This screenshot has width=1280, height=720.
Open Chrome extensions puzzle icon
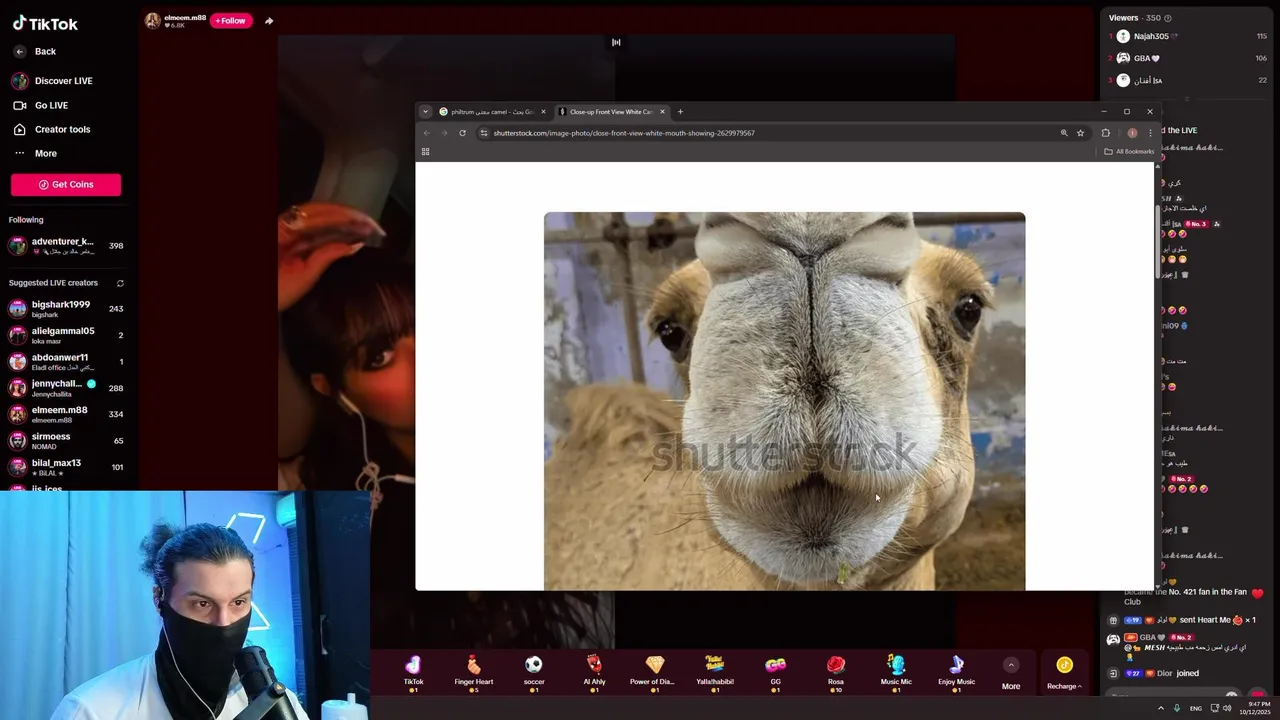pos(1105,133)
